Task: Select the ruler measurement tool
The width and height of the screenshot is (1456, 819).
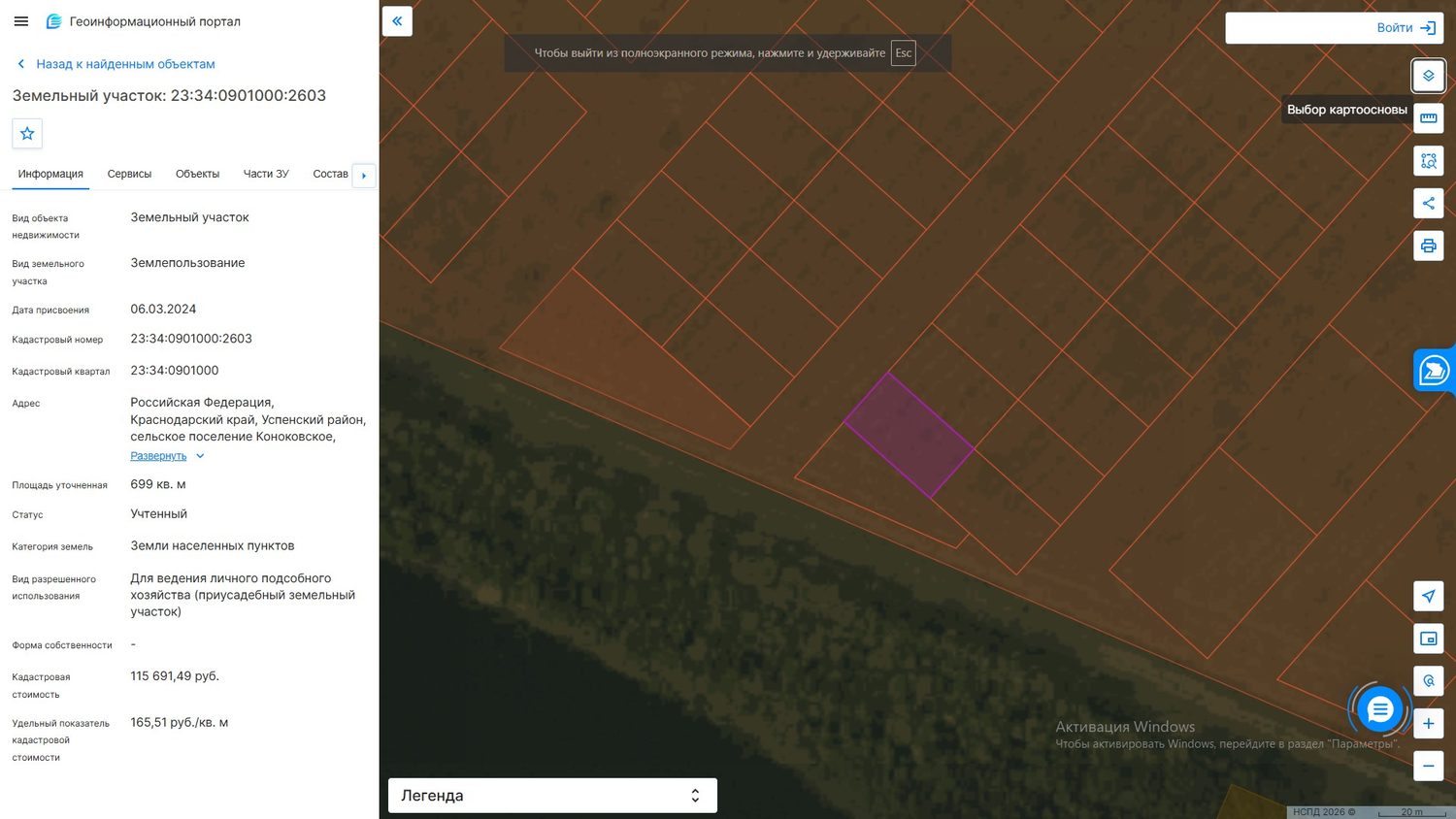Action: [1428, 118]
